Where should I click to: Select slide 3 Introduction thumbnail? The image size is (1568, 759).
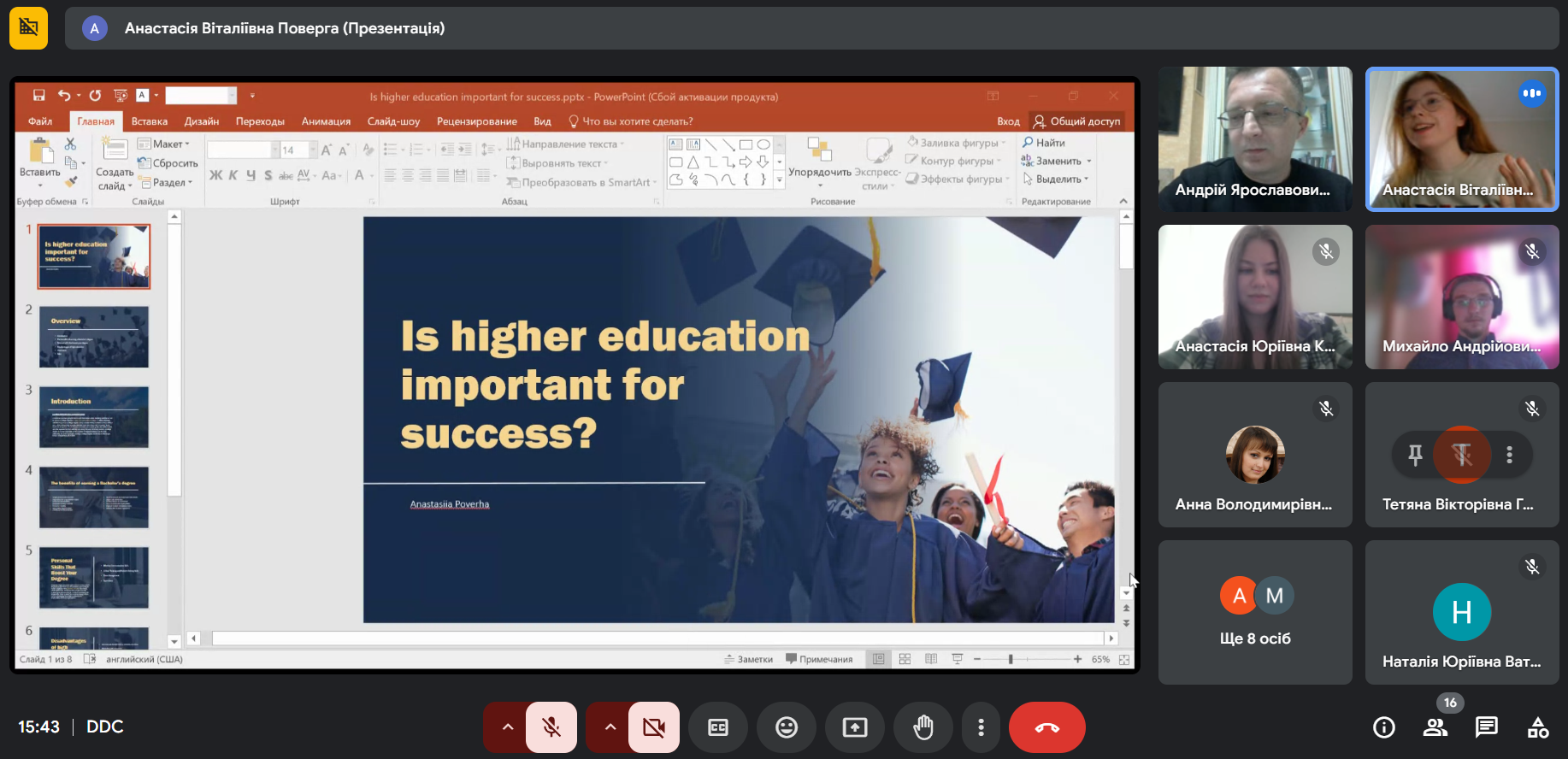pos(94,417)
